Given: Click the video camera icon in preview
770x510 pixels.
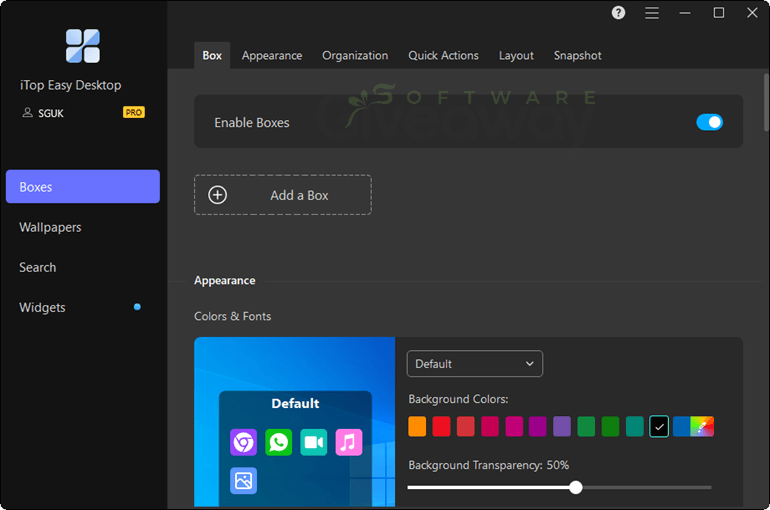Looking at the screenshot, I should [314, 442].
